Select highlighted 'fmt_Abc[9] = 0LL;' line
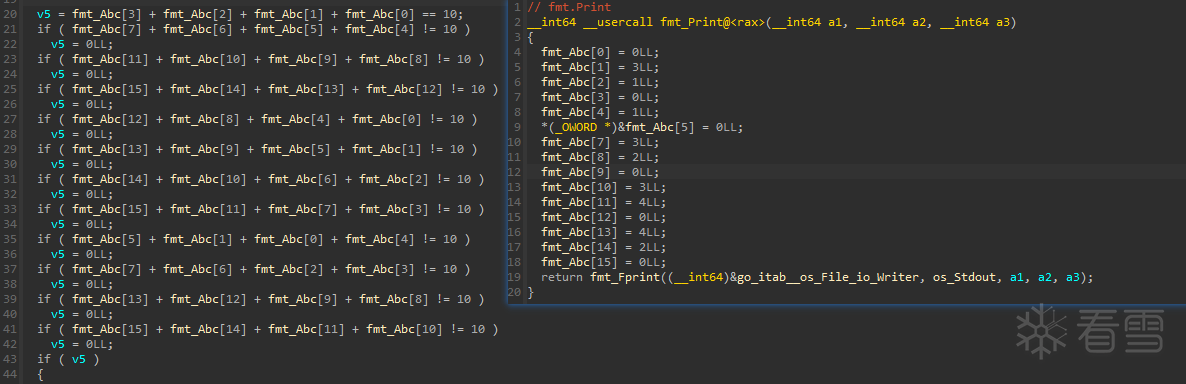 [x=600, y=172]
